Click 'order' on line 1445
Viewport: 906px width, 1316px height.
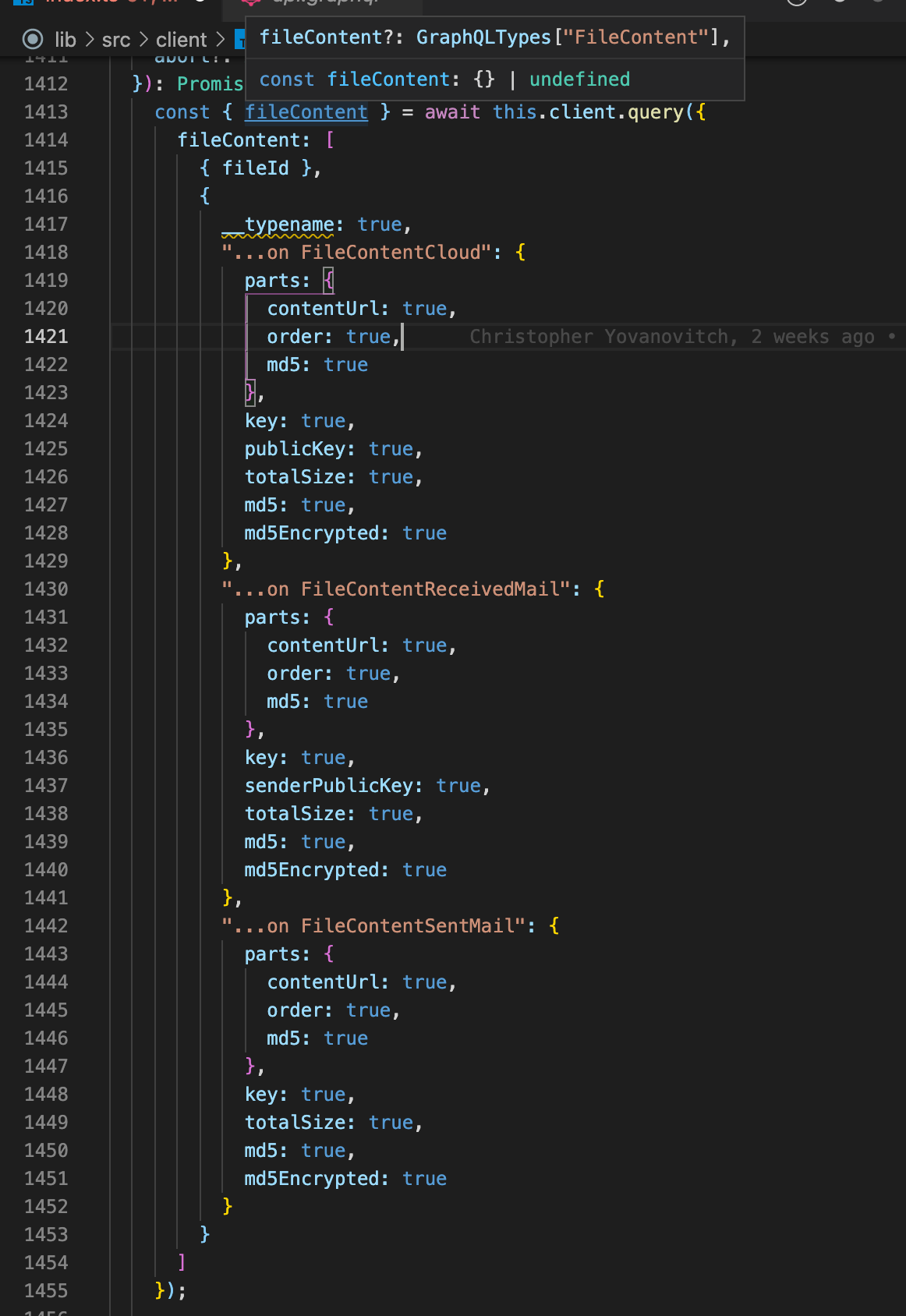pos(296,1010)
